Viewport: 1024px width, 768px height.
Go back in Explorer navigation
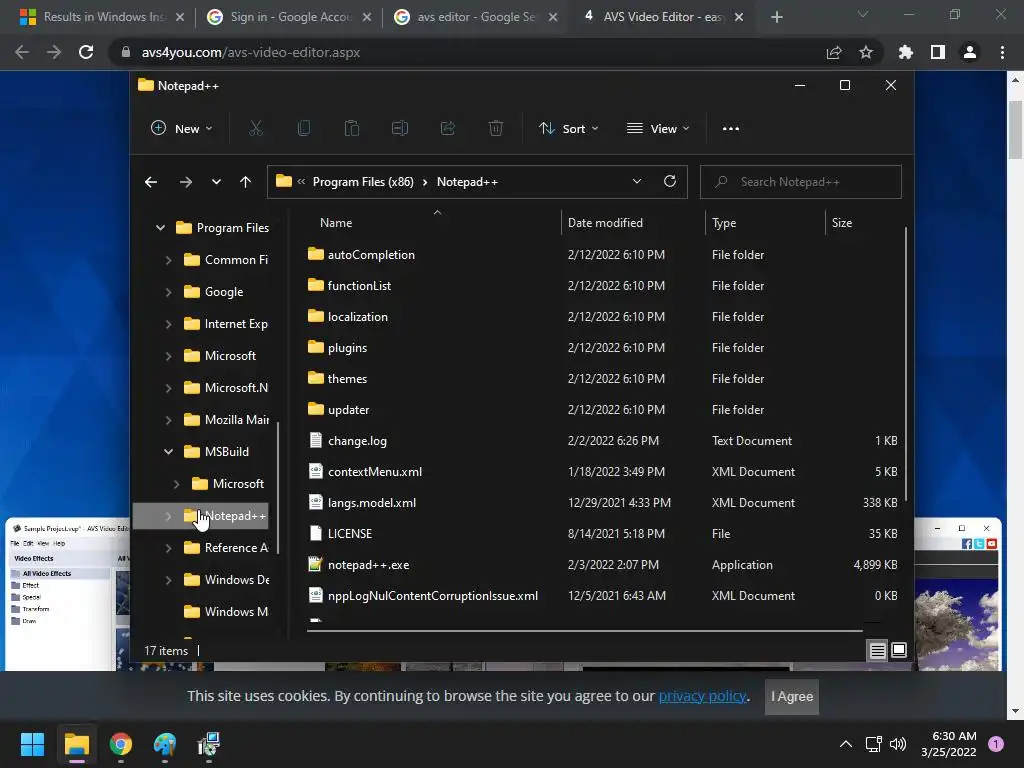pos(151,182)
